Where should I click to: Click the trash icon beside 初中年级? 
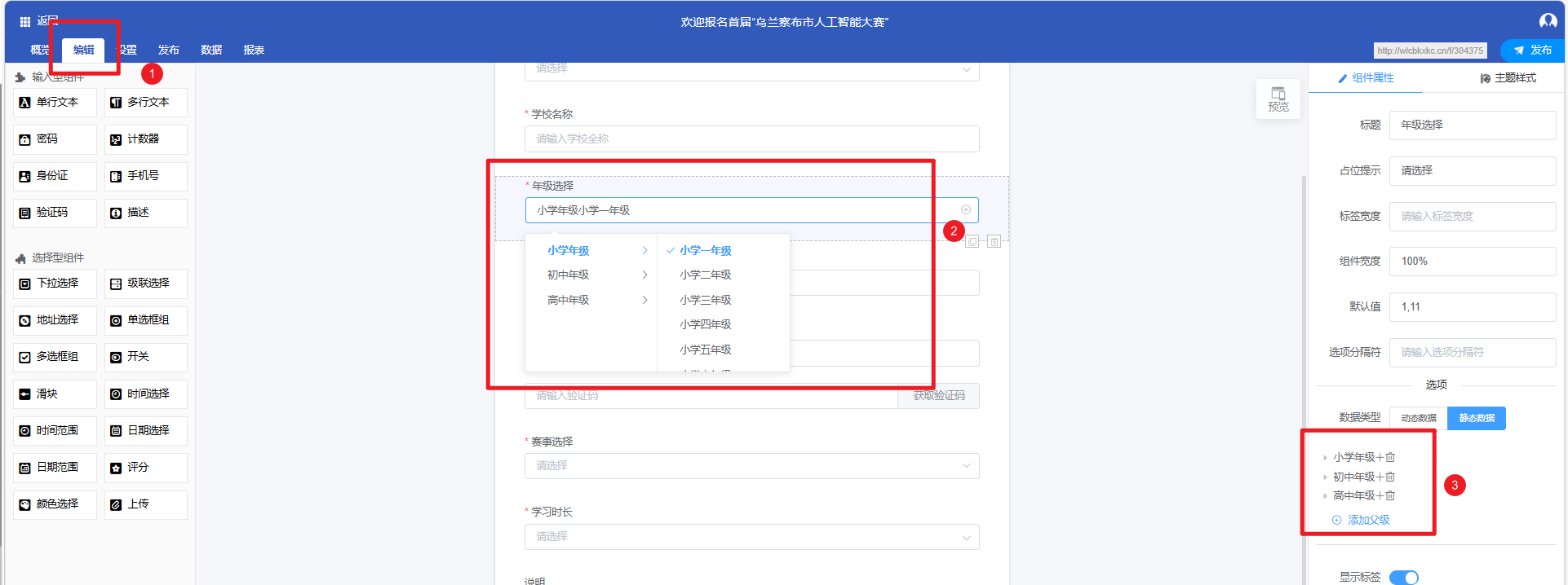[1390, 477]
